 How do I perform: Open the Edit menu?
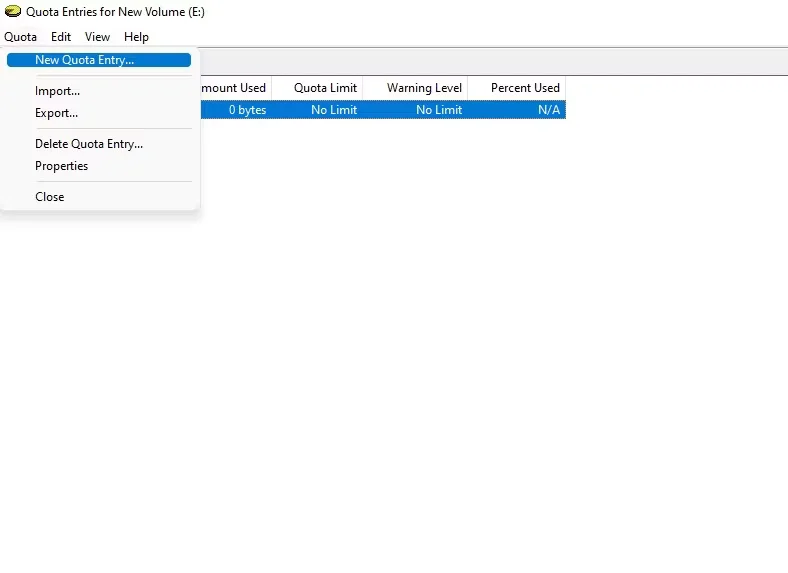61,37
